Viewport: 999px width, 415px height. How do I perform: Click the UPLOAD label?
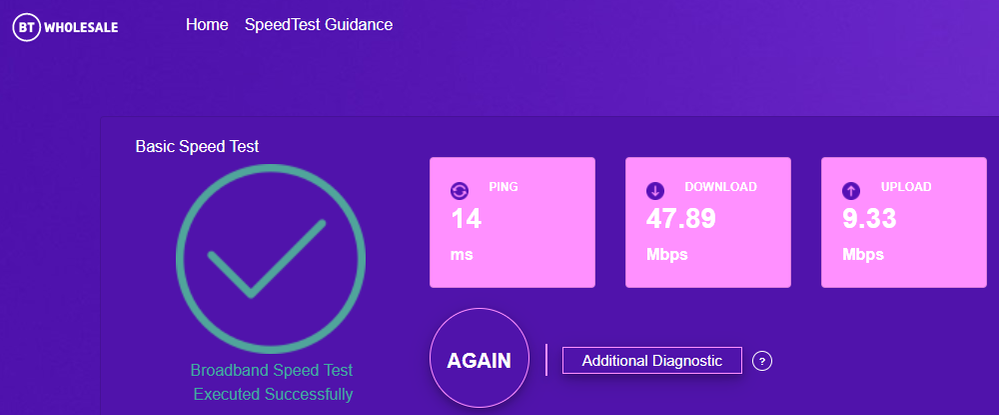(906, 187)
